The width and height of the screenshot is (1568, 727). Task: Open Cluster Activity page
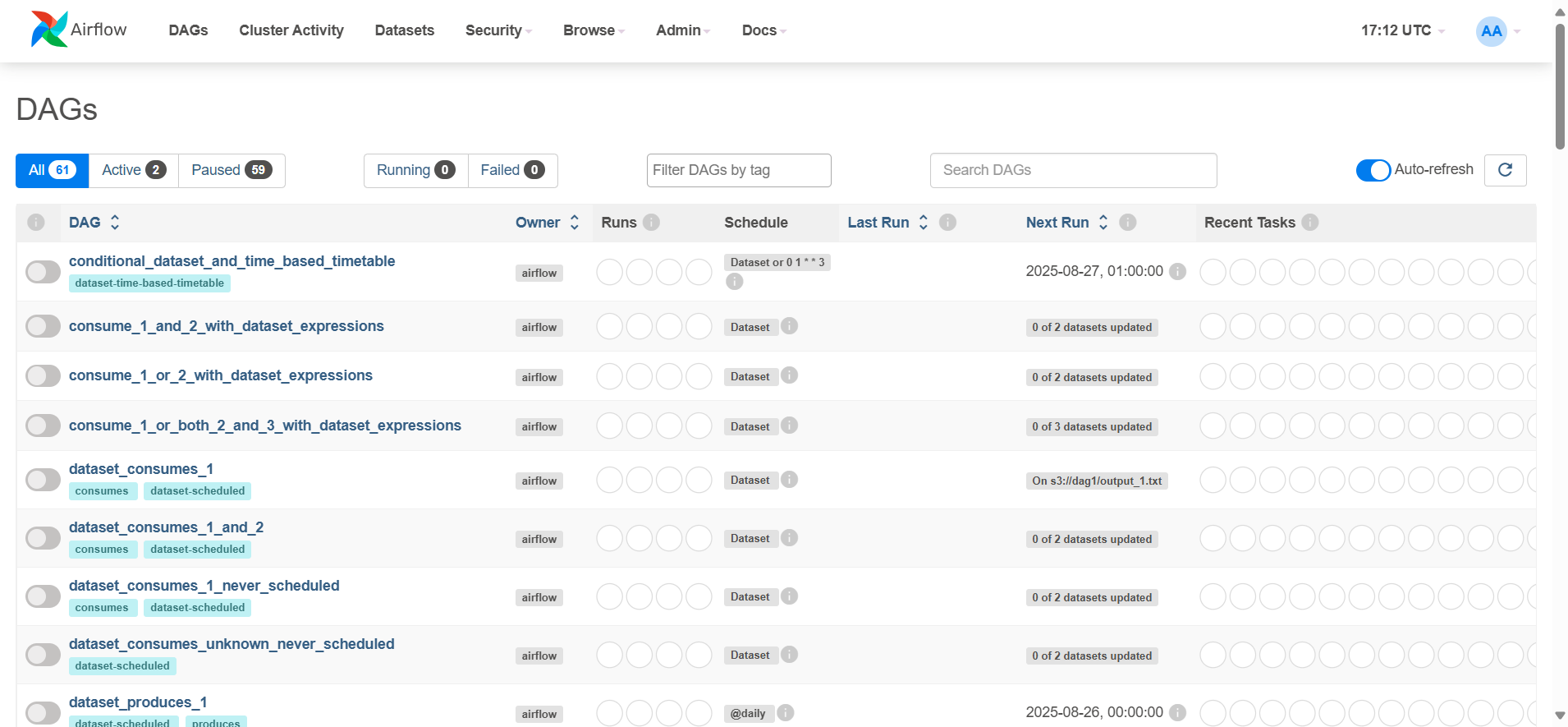click(x=291, y=30)
